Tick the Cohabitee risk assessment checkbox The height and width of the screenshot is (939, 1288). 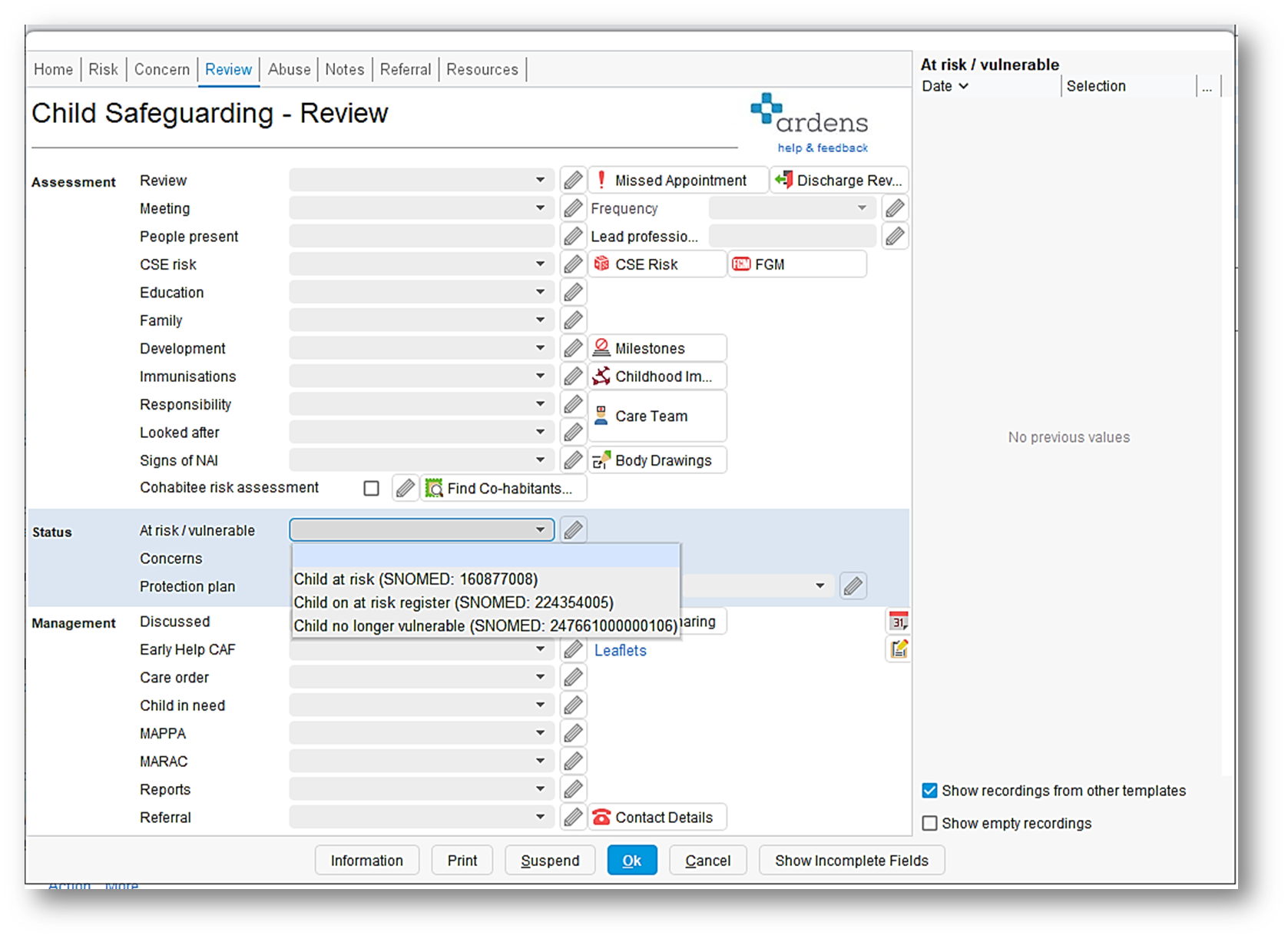pos(372,488)
